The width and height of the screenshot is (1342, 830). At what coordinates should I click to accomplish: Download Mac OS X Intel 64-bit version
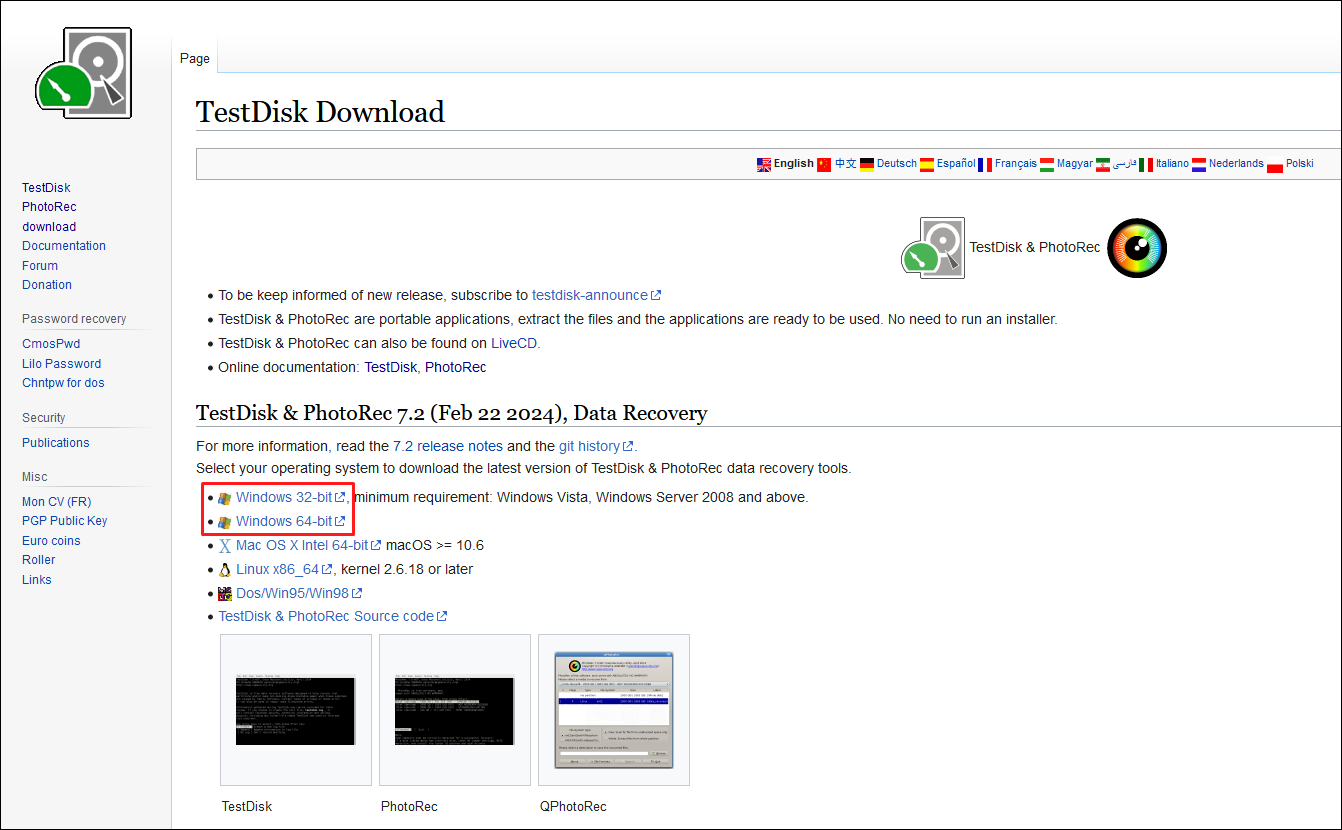coord(309,546)
